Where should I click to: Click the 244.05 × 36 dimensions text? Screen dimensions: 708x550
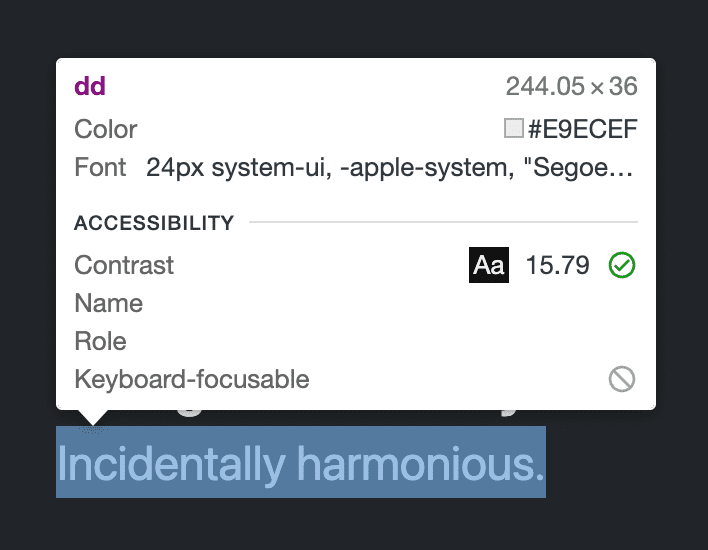click(x=571, y=86)
